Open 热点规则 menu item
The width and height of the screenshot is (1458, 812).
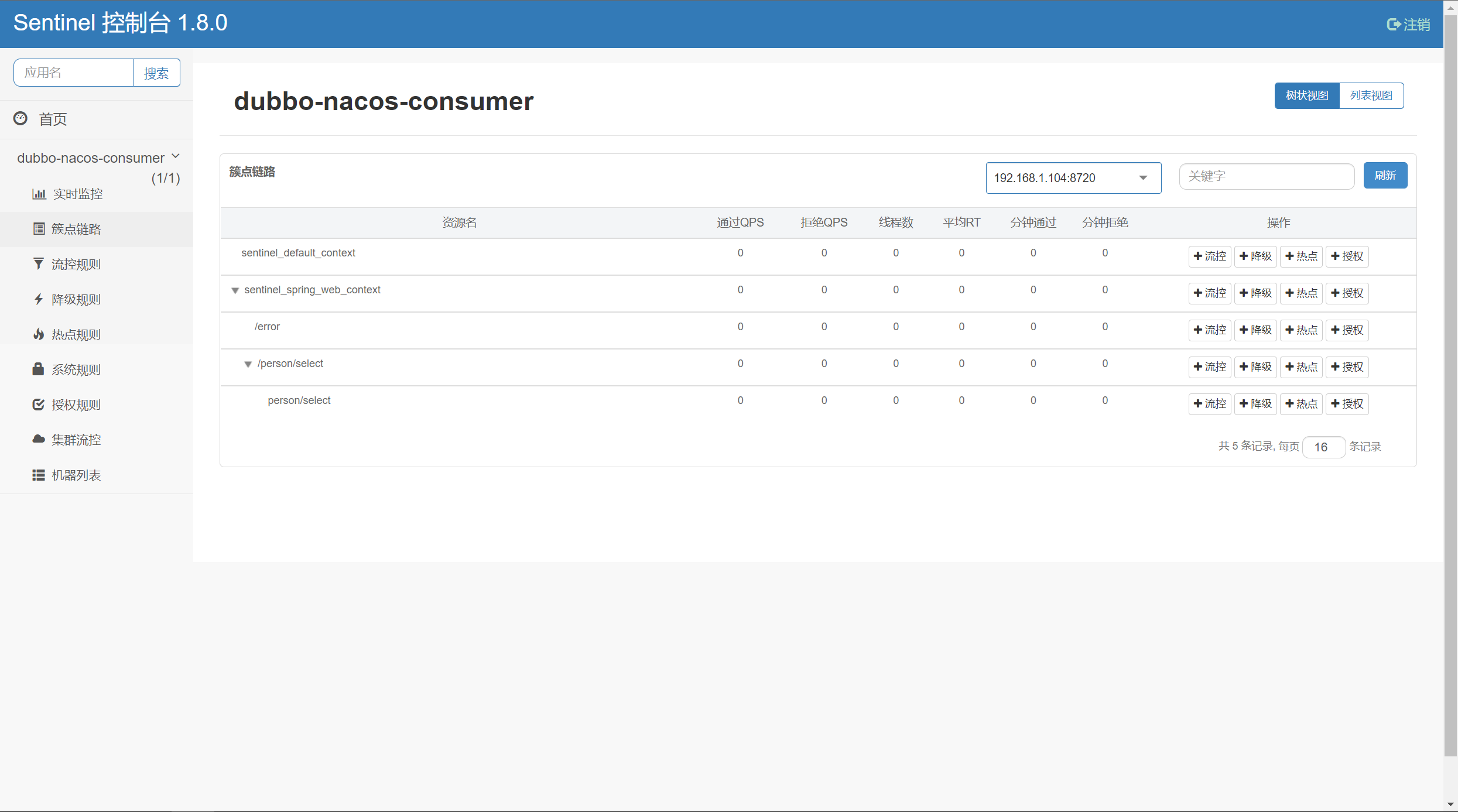pos(97,334)
